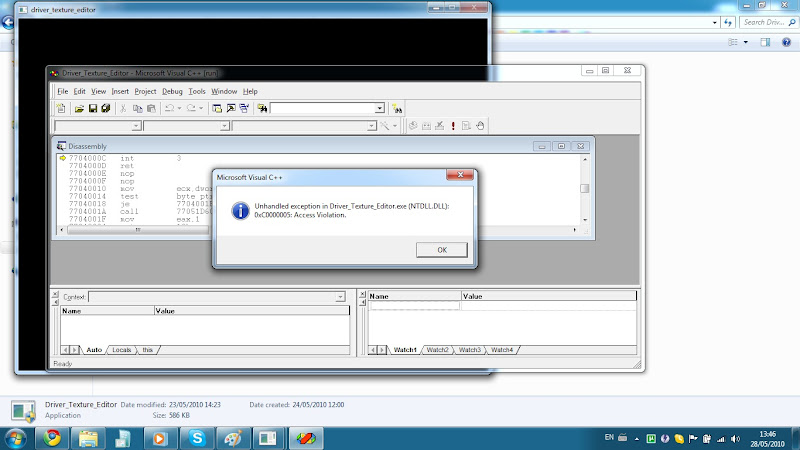Select the Watch3 tab
Viewport: 800px width, 450px height.
tap(469, 350)
